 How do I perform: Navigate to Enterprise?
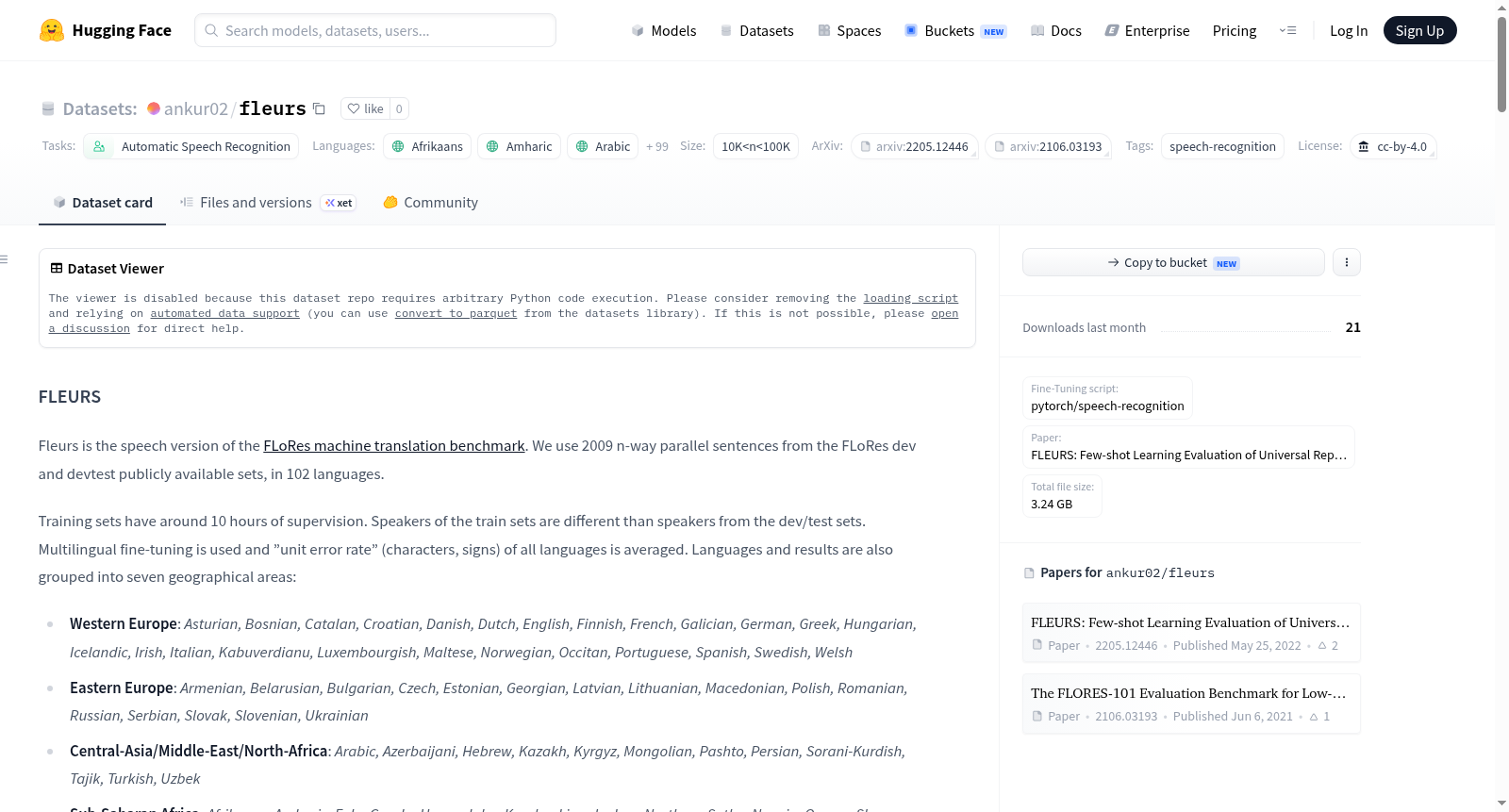(1147, 30)
